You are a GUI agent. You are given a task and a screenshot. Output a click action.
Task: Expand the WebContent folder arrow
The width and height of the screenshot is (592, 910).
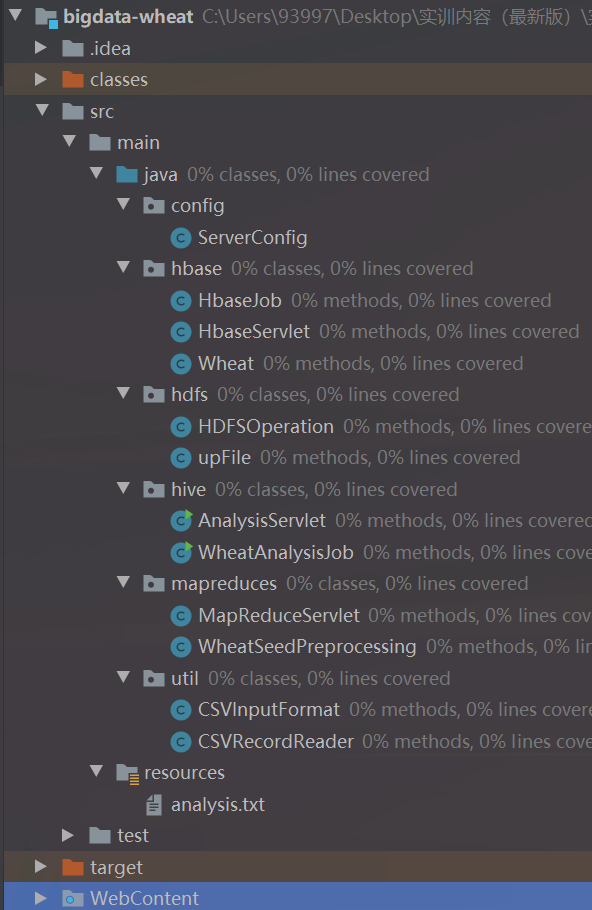pyautogui.click(x=41, y=898)
